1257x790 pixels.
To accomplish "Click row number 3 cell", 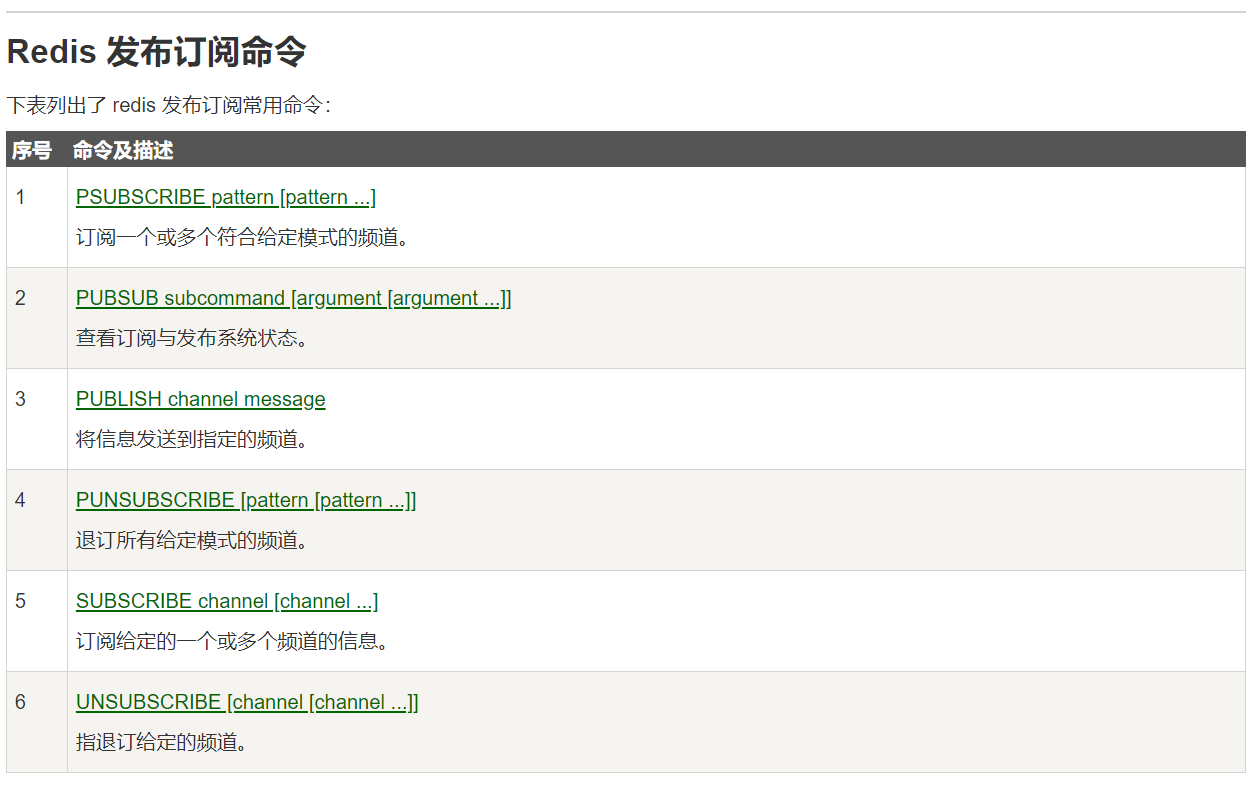I will point(21,399).
